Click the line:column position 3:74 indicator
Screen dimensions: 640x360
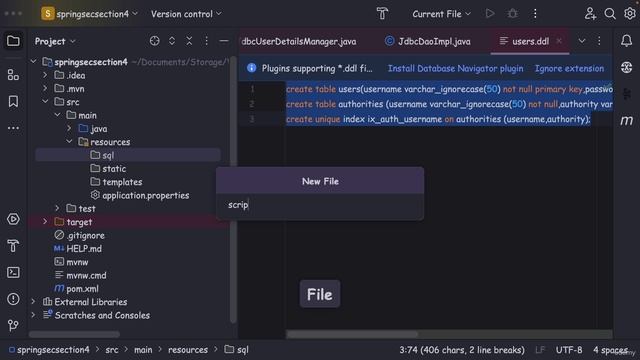[x=462, y=350]
